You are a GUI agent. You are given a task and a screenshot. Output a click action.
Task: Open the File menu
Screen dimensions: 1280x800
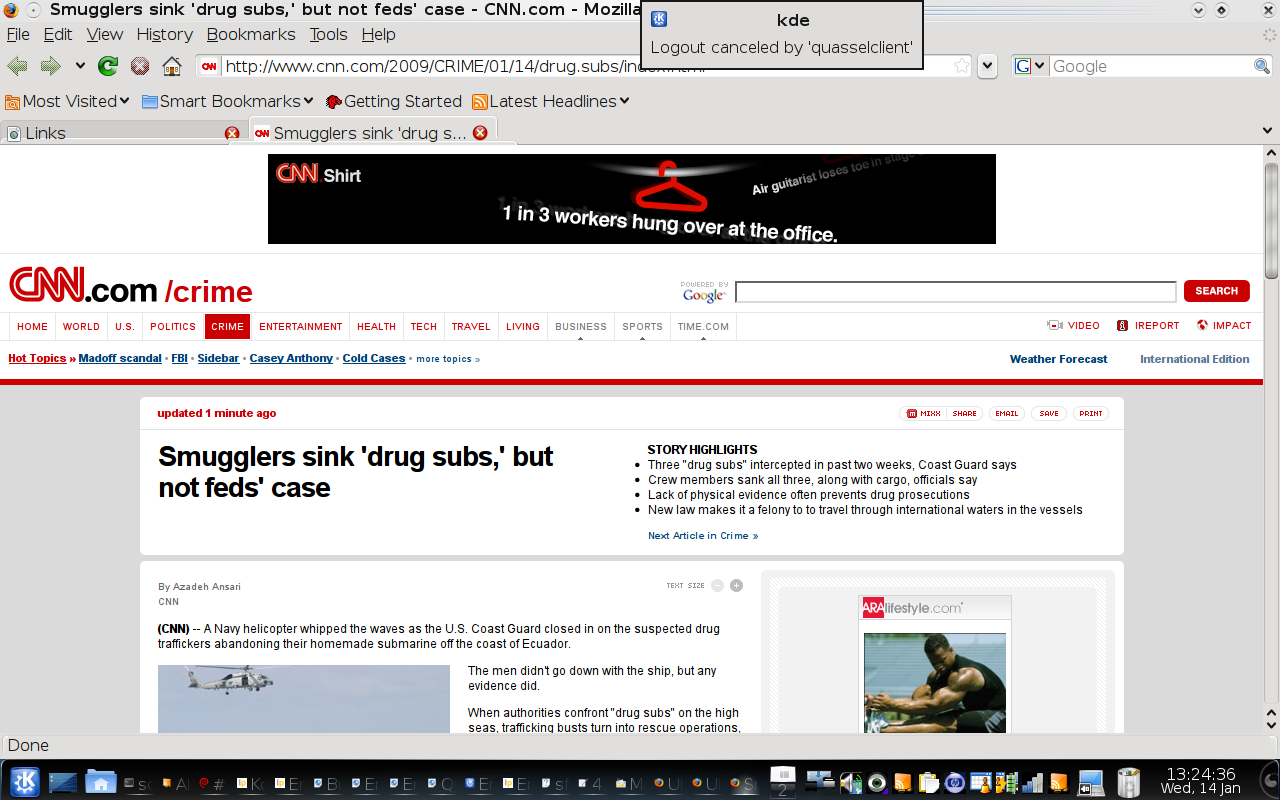click(18, 34)
